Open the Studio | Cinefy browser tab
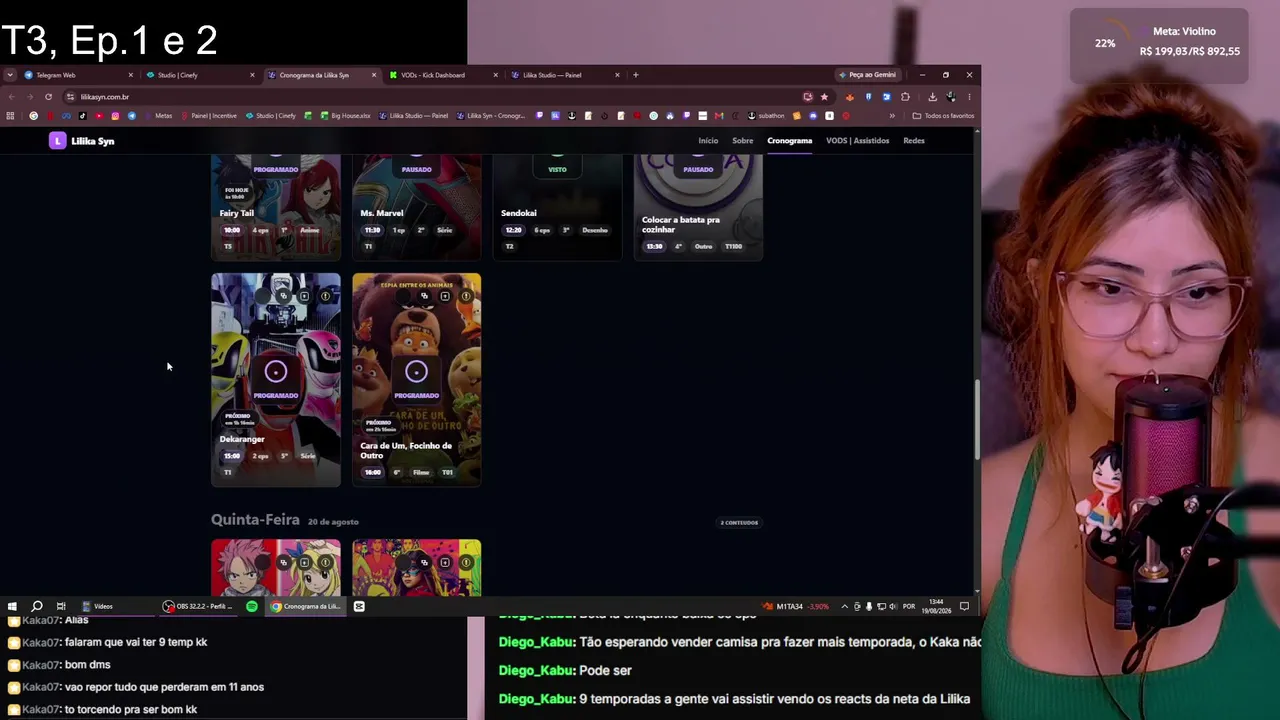This screenshot has height=720, width=1280. (200, 75)
